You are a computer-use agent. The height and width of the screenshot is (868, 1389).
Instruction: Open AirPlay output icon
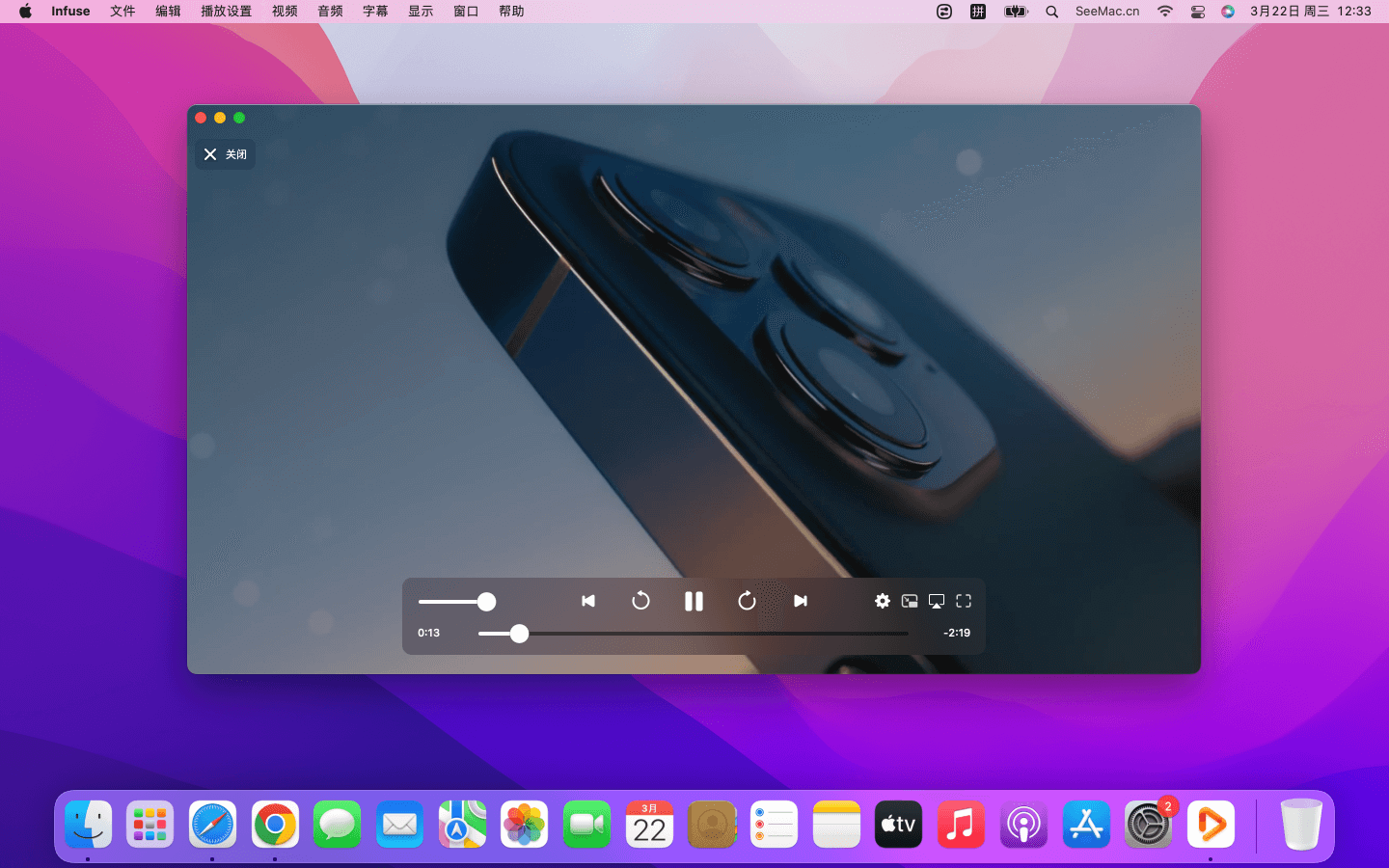tap(937, 601)
